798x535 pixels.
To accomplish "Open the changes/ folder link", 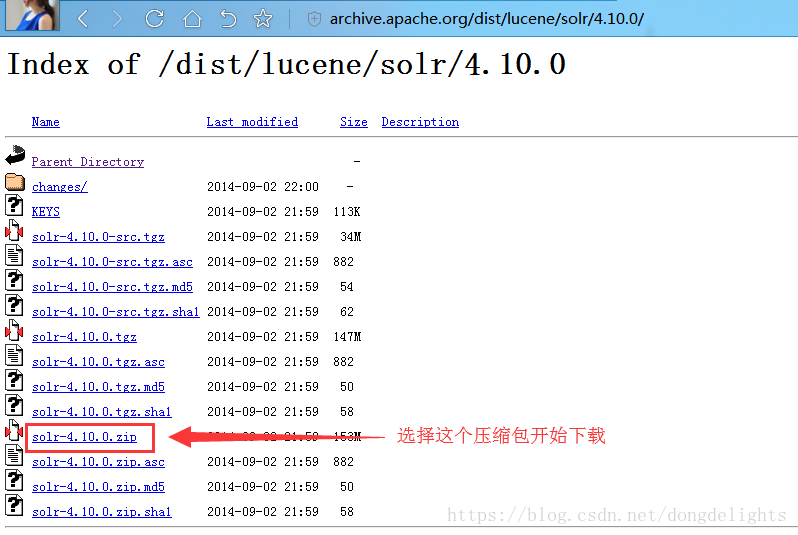I will [60, 187].
